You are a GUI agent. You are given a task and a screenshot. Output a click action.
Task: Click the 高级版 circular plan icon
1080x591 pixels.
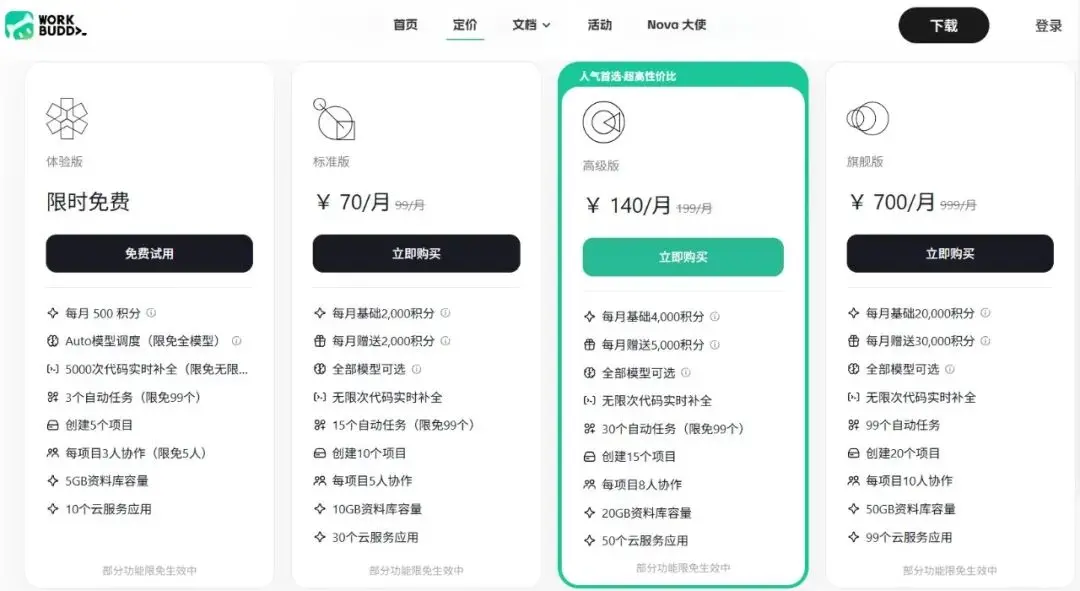[603, 123]
